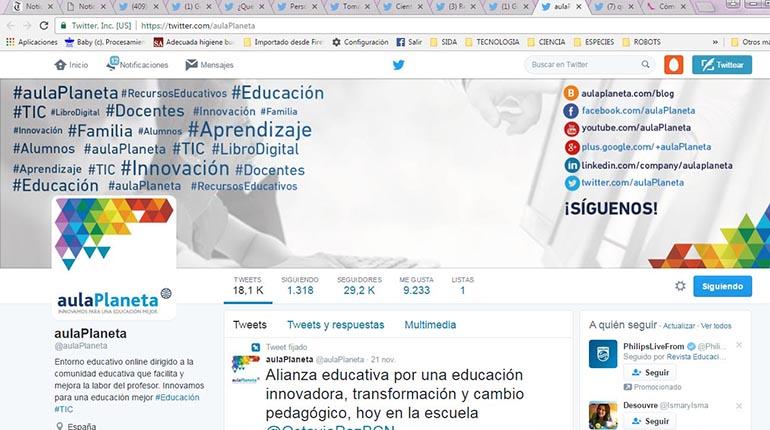
Task: Click the aulaPlaneta profile logo picture
Action: [x=114, y=258]
